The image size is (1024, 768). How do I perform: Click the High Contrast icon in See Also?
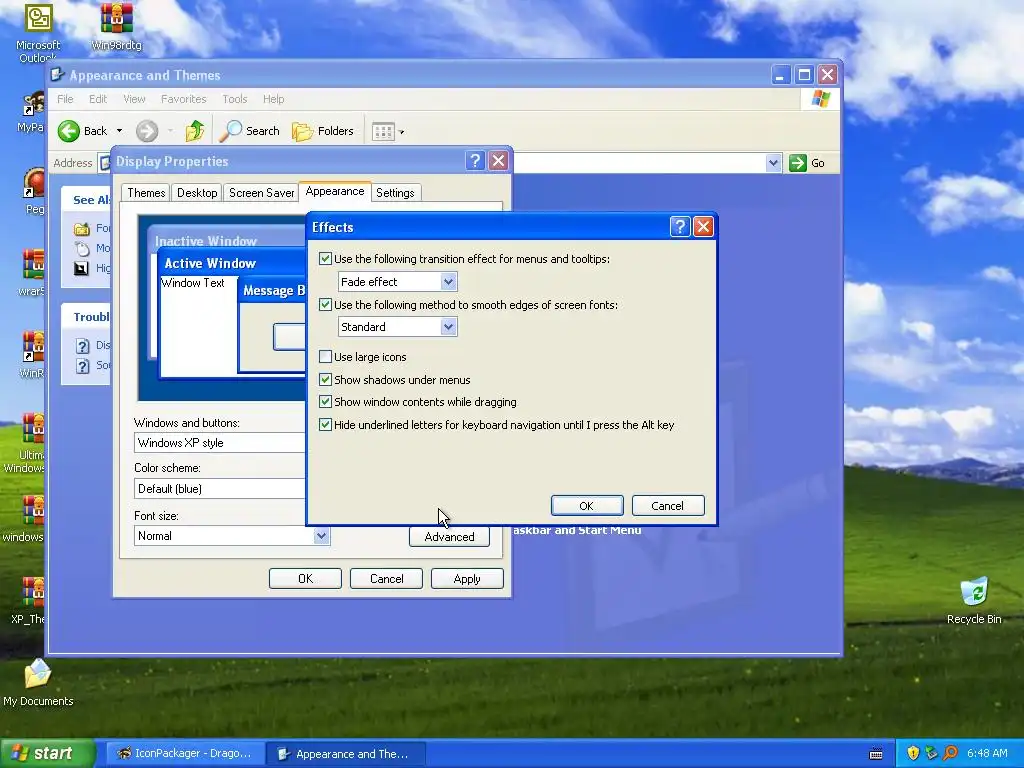pos(82,268)
